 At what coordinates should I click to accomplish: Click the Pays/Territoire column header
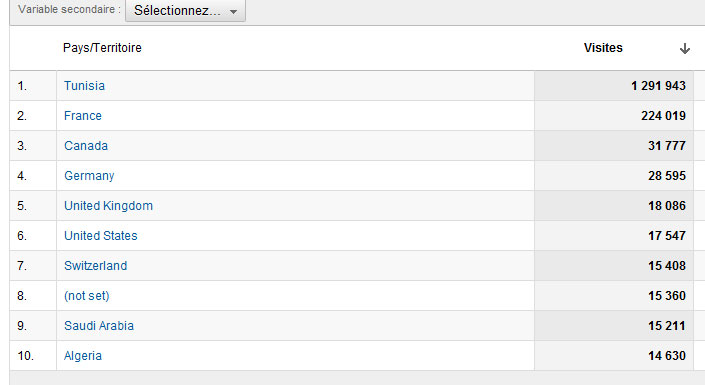click(x=102, y=48)
